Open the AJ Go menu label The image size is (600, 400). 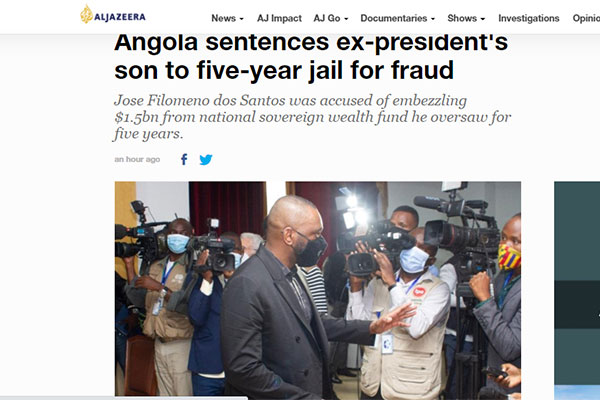327,18
